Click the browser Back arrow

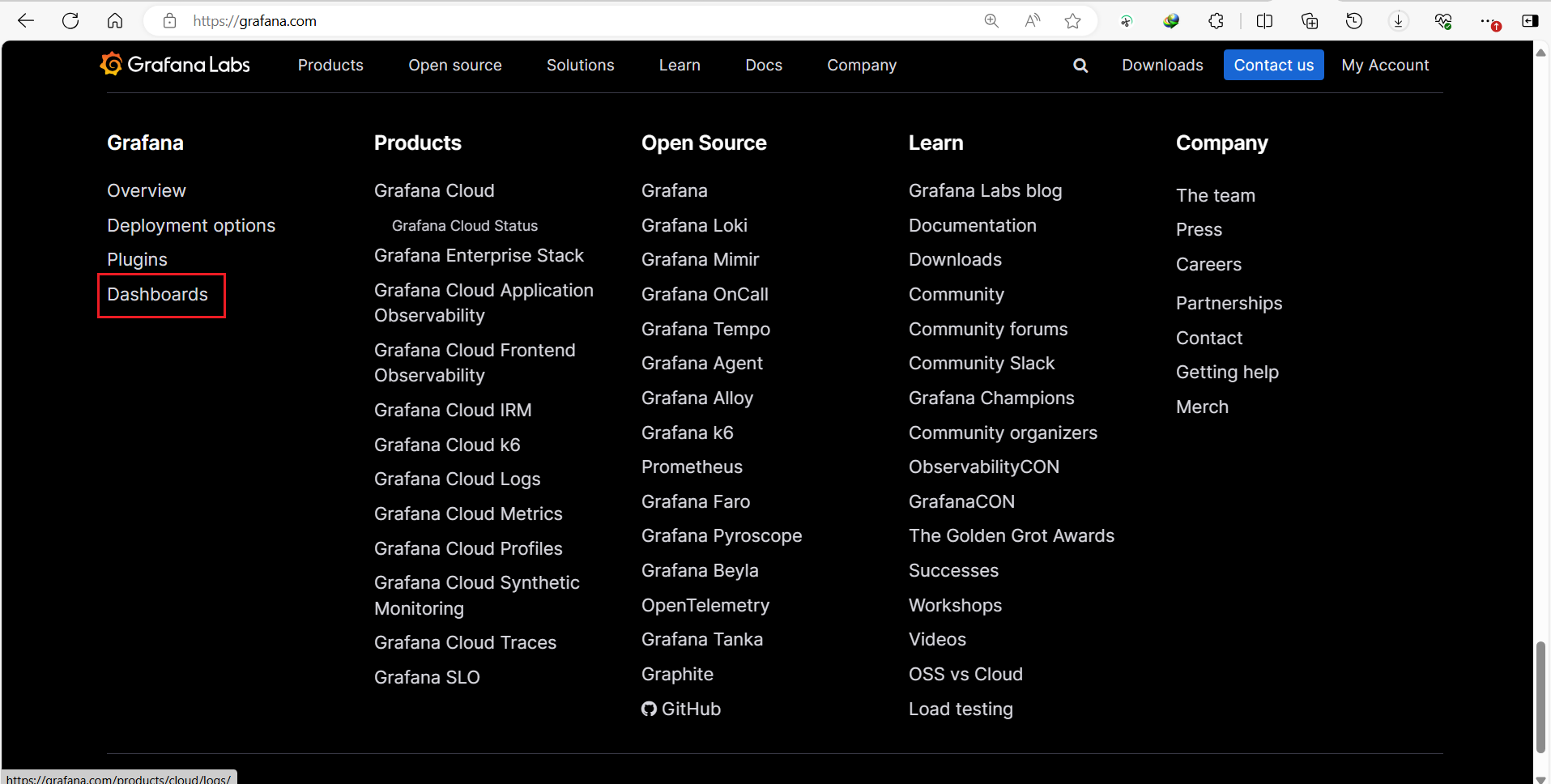pyautogui.click(x=26, y=21)
